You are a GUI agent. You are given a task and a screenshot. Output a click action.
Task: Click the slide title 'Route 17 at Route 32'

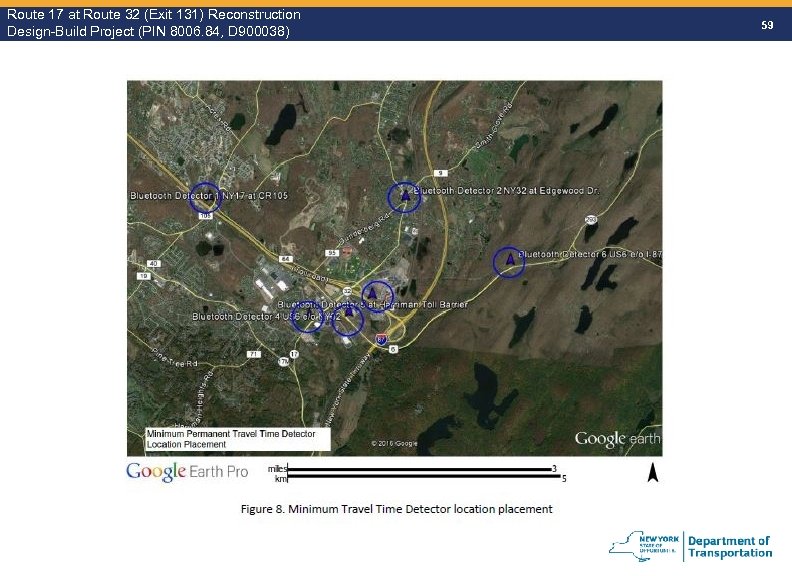coord(154,14)
